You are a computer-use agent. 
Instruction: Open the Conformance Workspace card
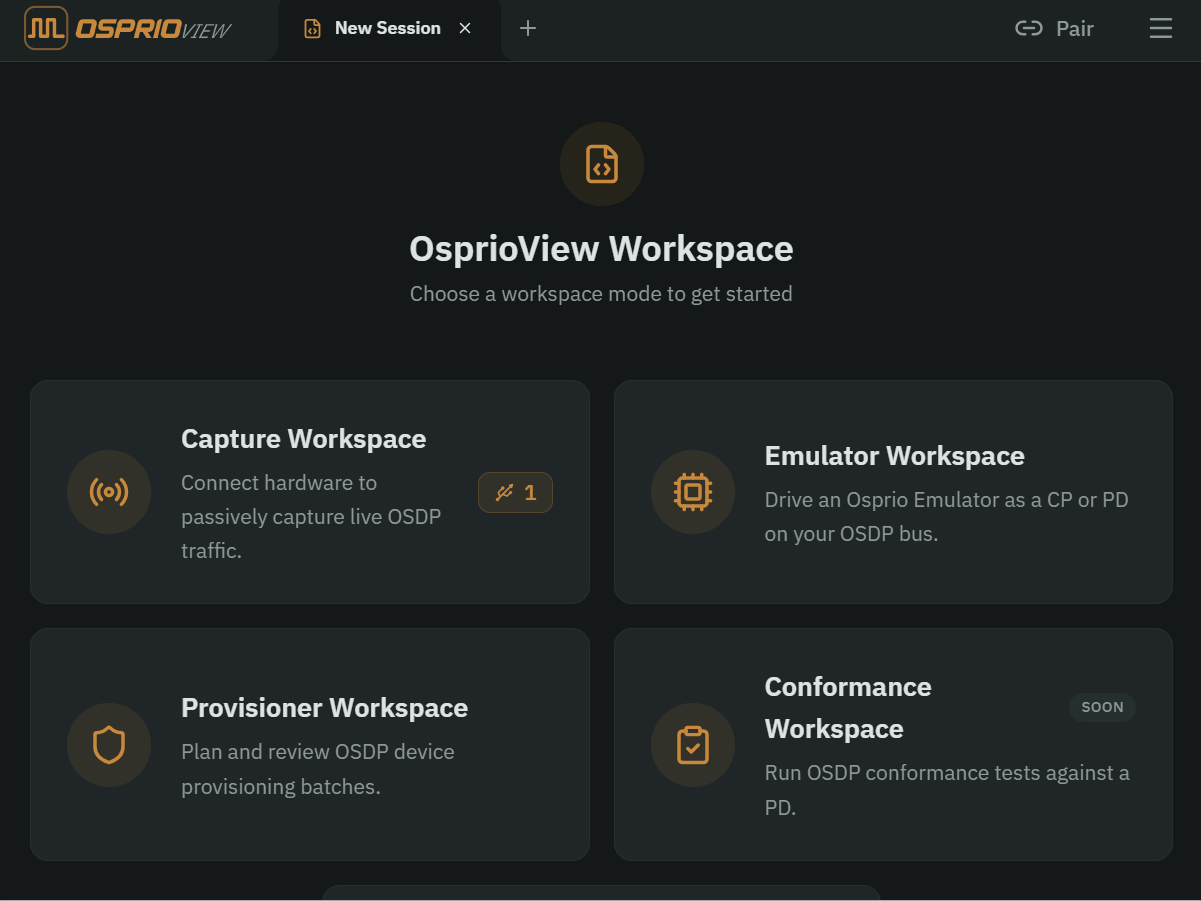(x=893, y=744)
